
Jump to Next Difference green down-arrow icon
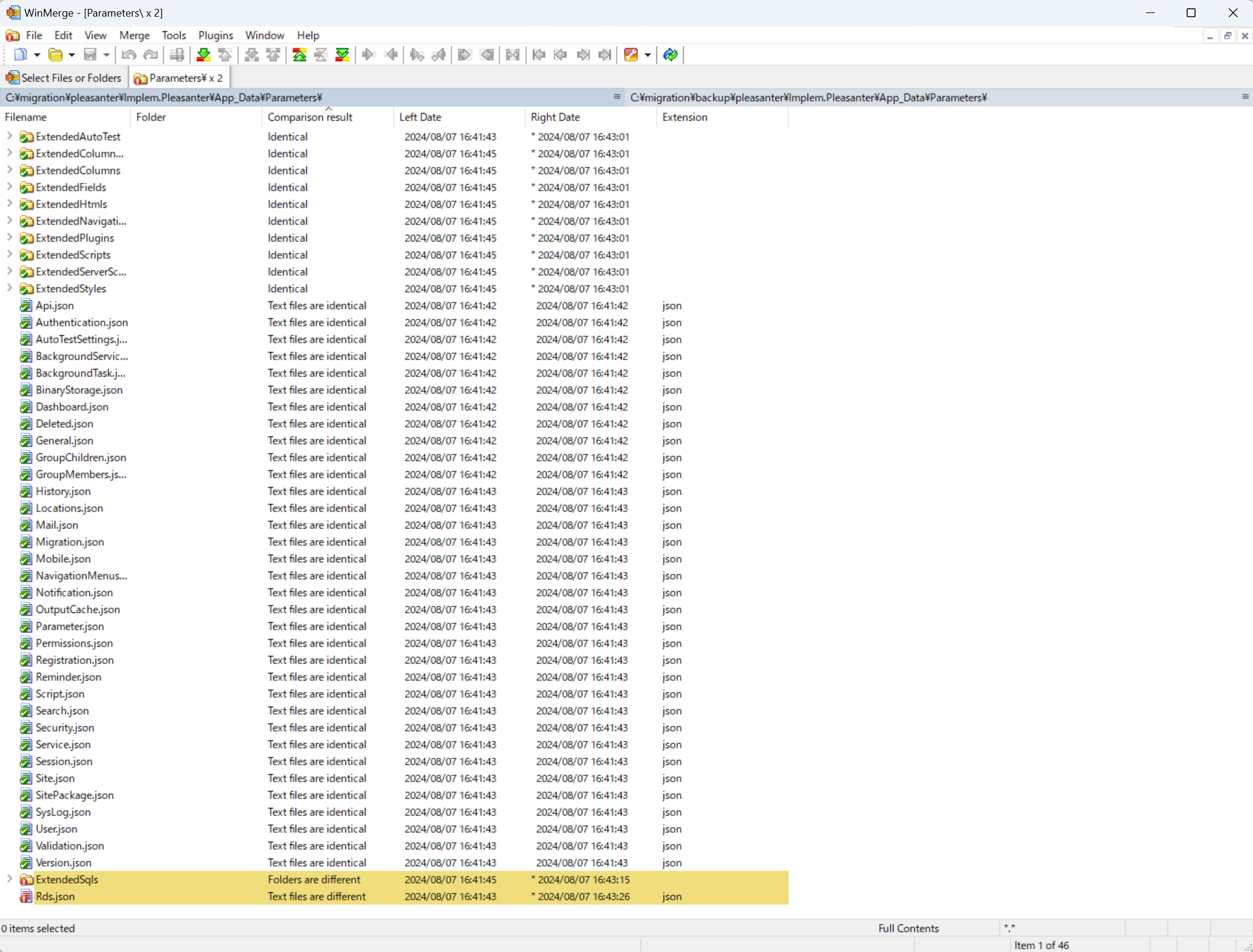(x=204, y=55)
